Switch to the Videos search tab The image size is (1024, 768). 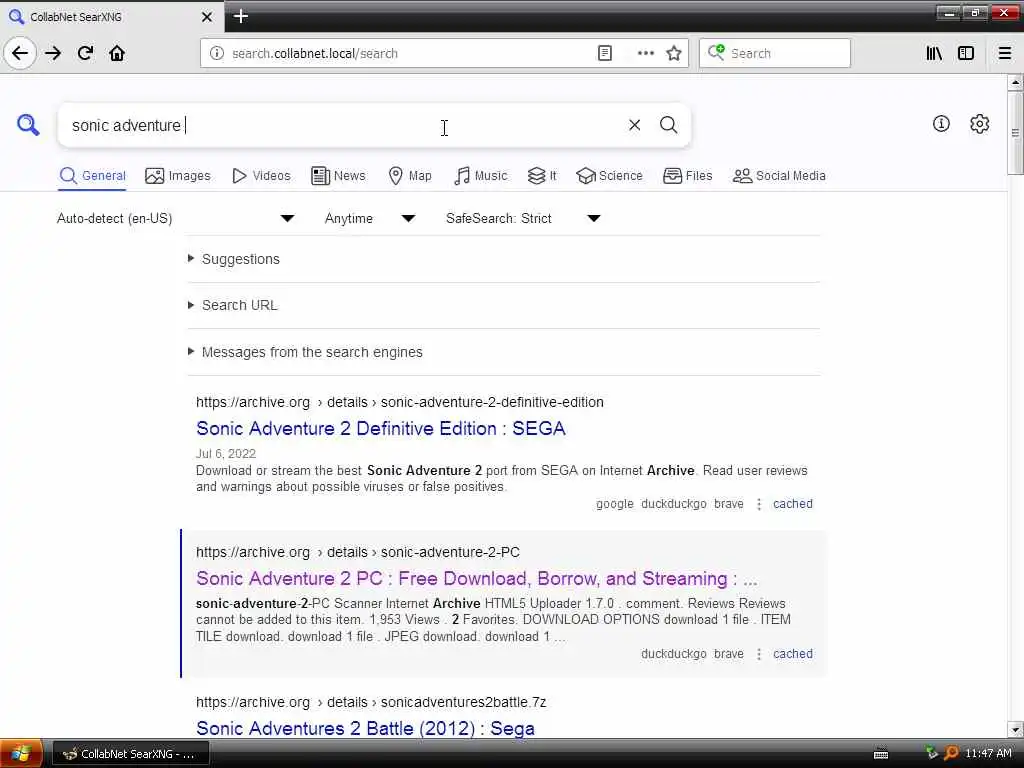261,176
